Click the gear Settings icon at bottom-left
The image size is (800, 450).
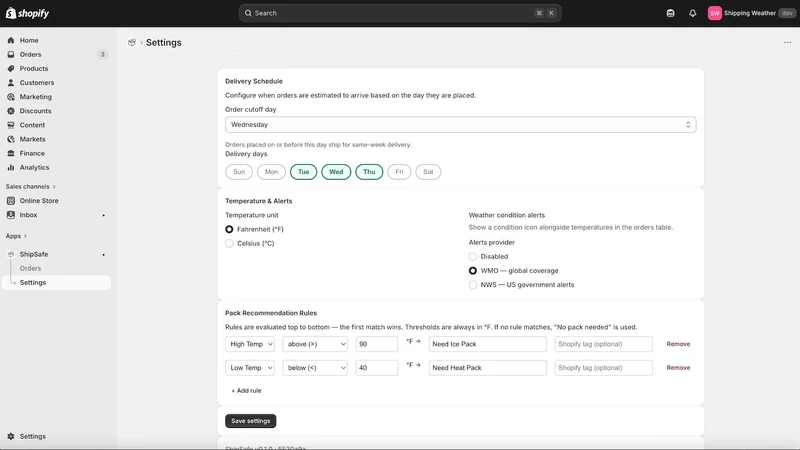(11, 436)
